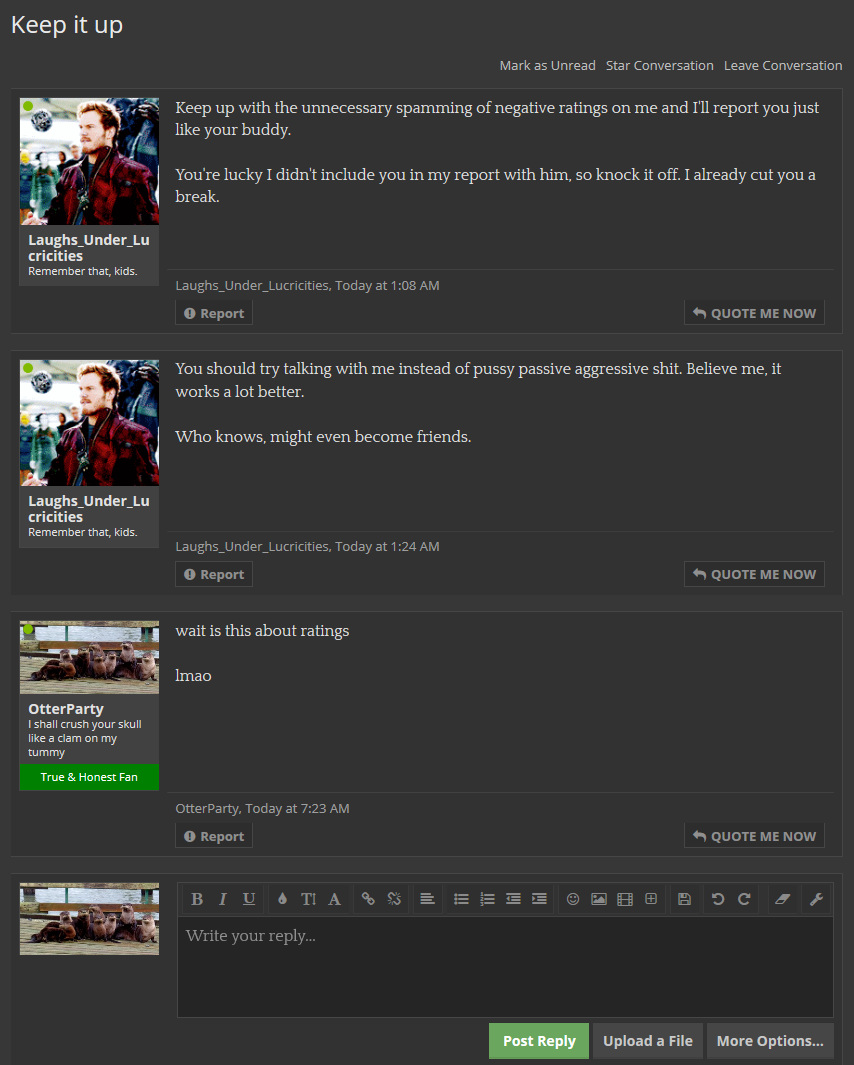Focus the Write your reply text area
Image resolution: width=854 pixels, height=1065 pixels.
[x=505, y=967]
